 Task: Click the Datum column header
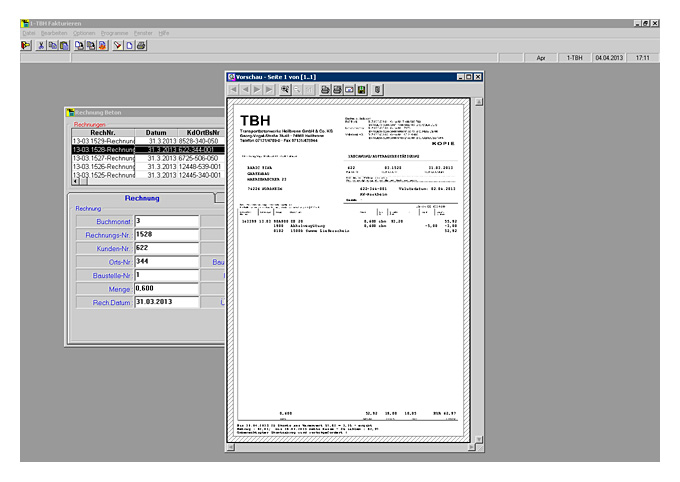click(156, 133)
